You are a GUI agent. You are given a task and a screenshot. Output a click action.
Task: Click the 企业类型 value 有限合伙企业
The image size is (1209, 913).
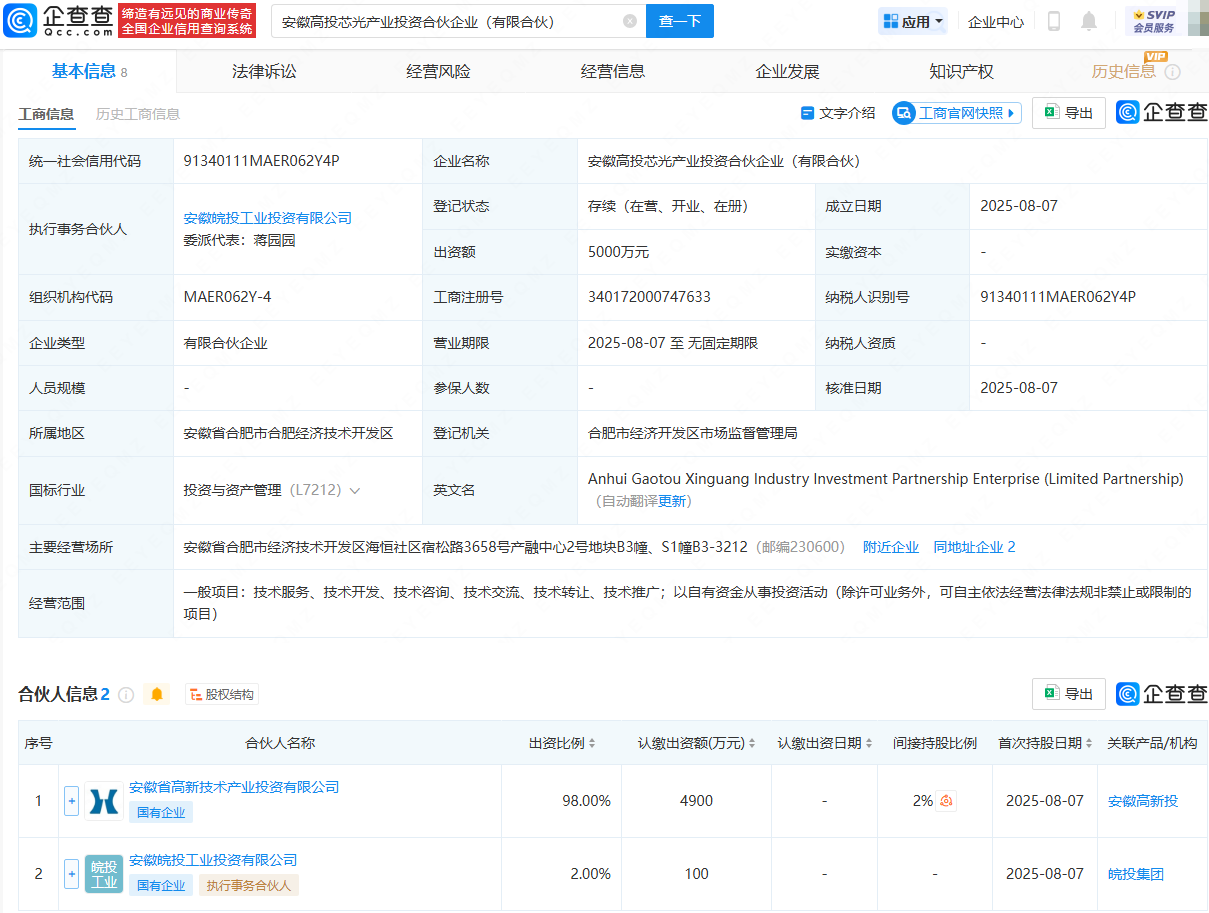point(226,343)
